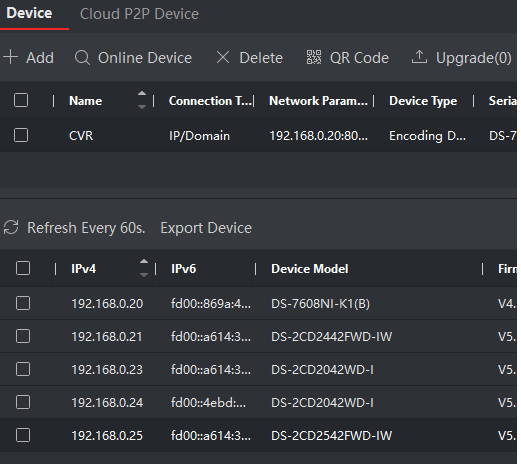
Task: Tick checkbox for 192.168.0.21 row
Action: (x=23, y=336)
